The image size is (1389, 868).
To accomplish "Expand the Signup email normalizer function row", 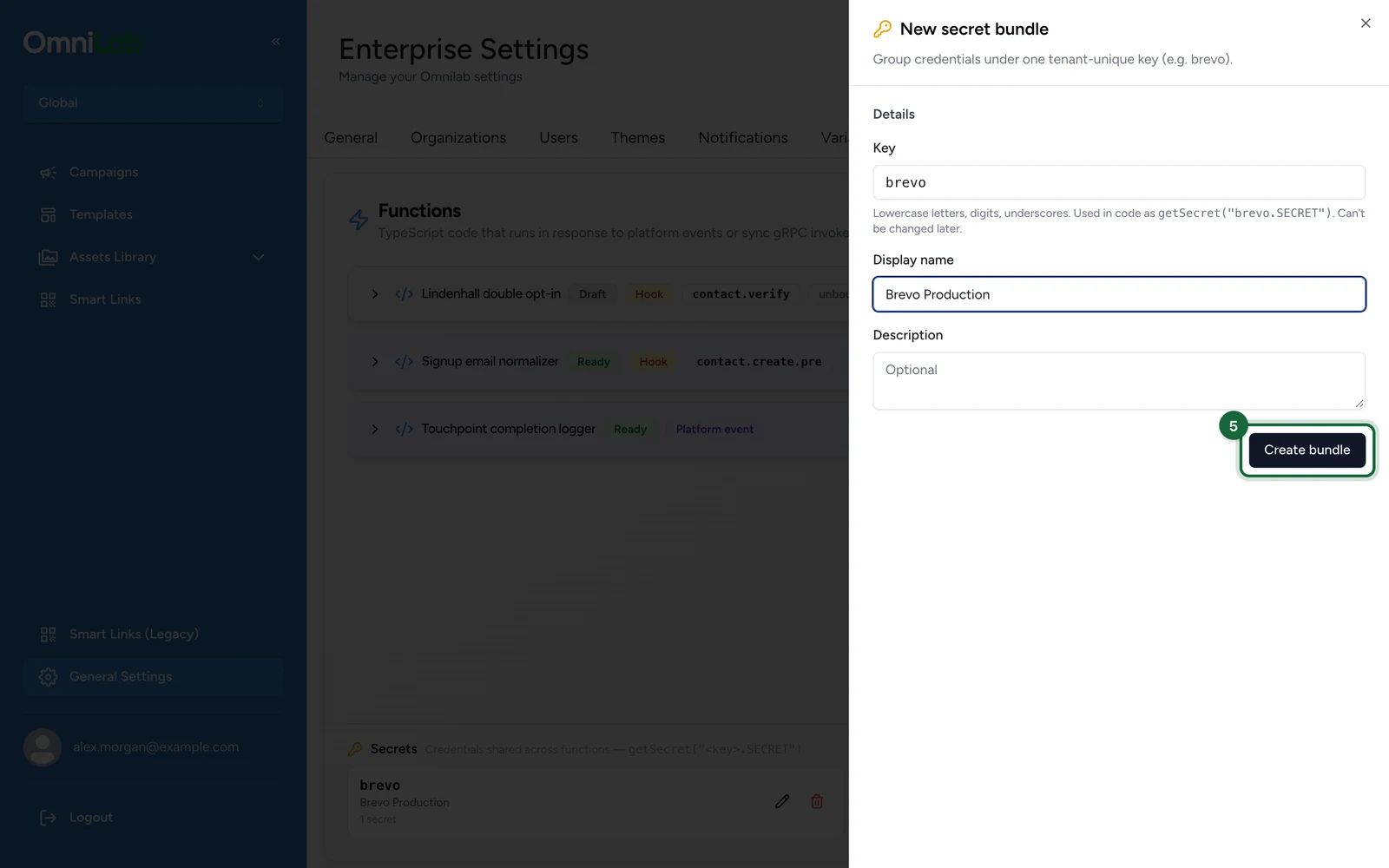I will pyautogui.click(x=375, y=361).
